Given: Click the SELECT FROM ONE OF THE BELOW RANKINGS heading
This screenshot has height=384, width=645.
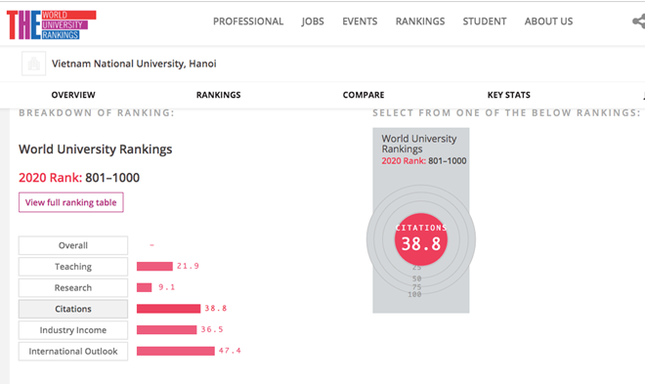Looking at the screenshot, I should [507, 113].
